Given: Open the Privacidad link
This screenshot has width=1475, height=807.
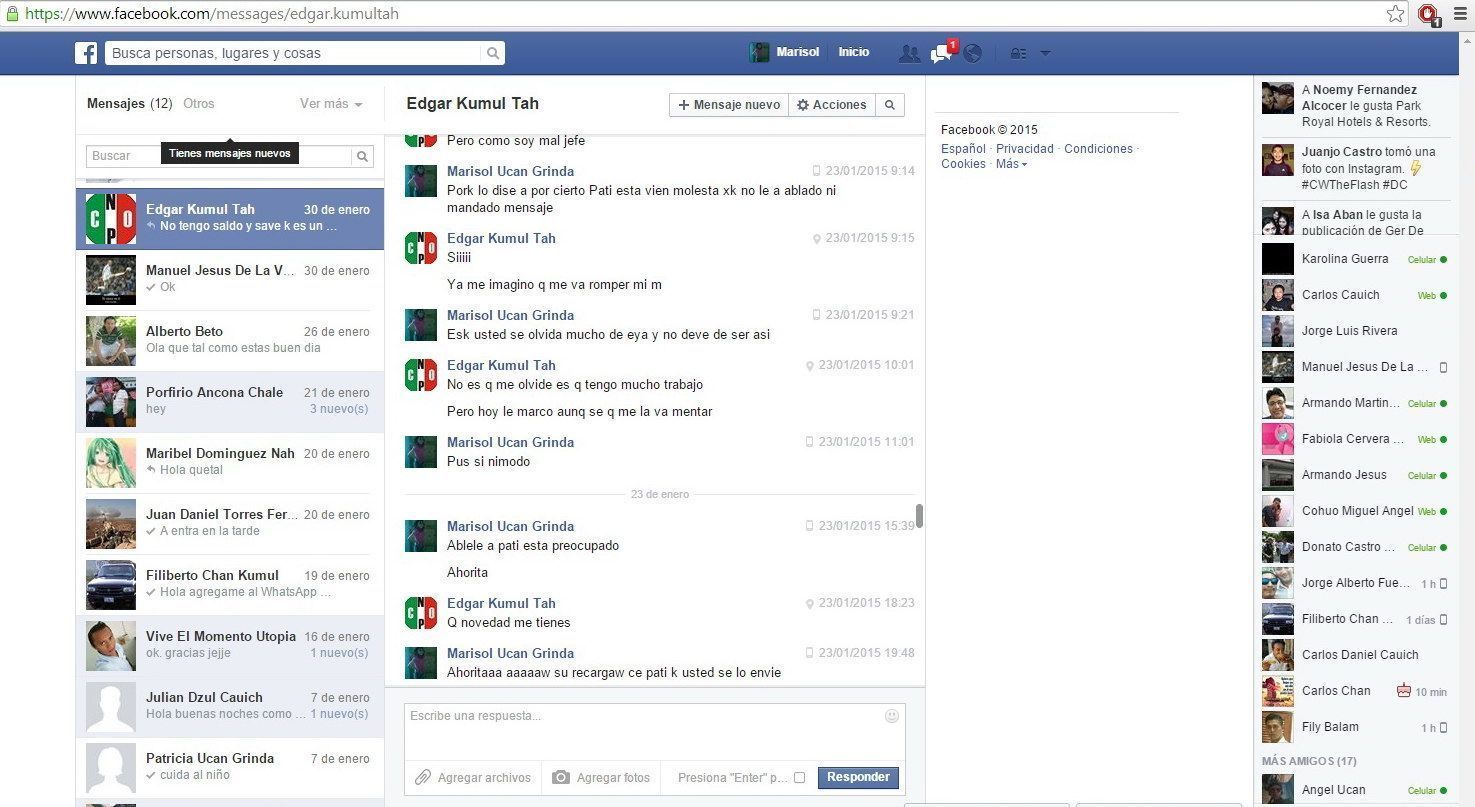Looking at the screenshot, I should pos(1025,149).
